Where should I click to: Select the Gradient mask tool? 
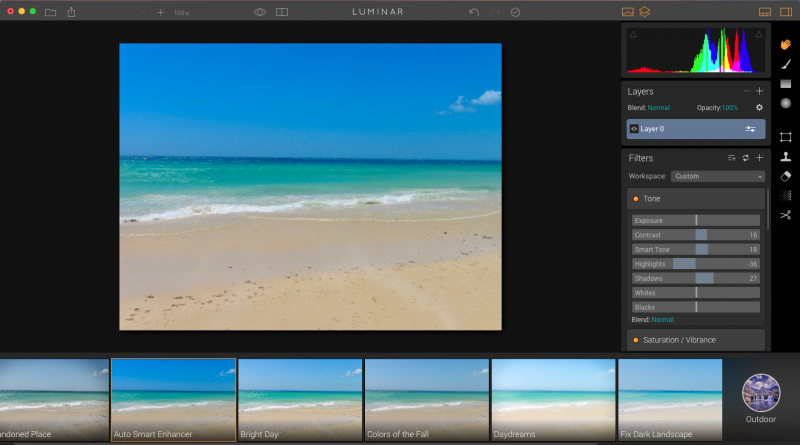(786, 84)
